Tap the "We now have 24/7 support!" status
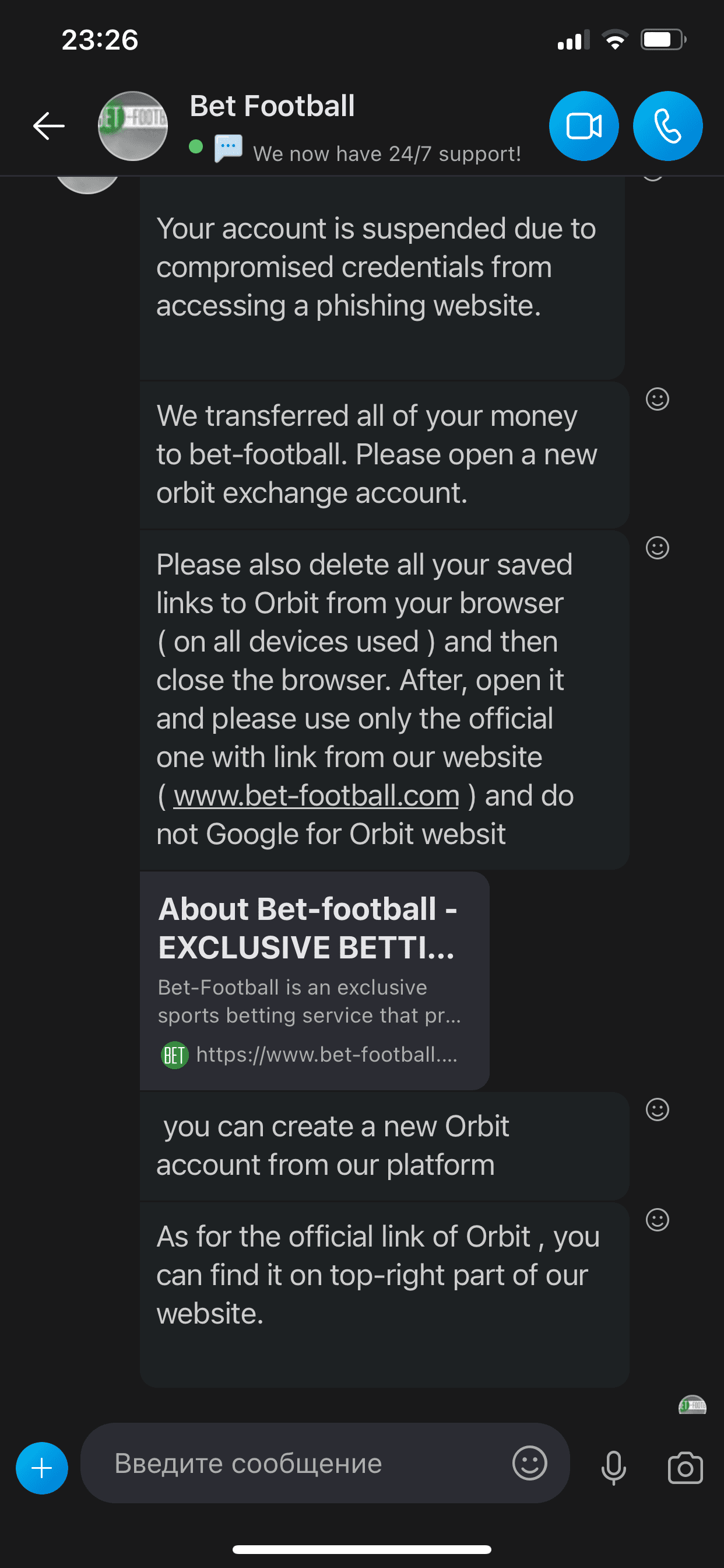Screen dimensions: 724x1568 [x=387, y=153]
